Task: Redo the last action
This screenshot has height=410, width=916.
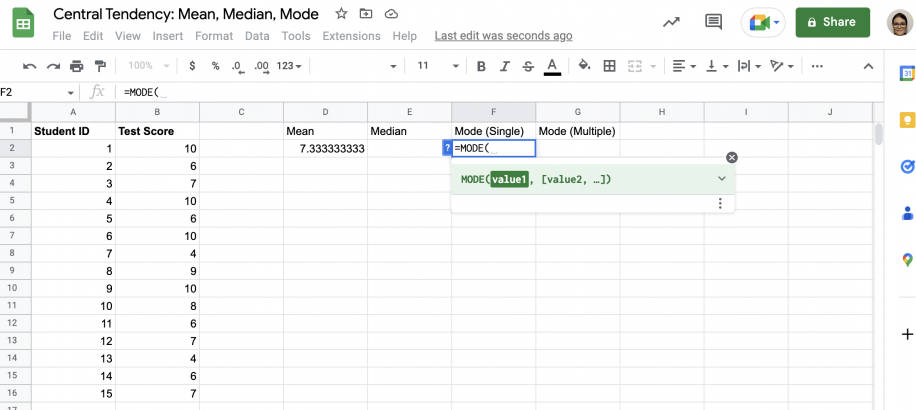Action: [x=53, y=66]
